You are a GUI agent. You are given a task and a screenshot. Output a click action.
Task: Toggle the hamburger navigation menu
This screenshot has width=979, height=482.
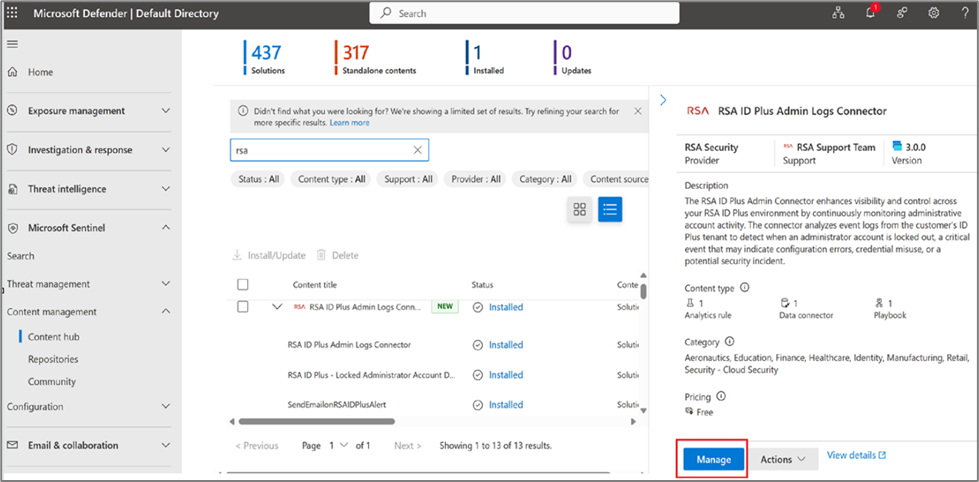tap(13, 44)
